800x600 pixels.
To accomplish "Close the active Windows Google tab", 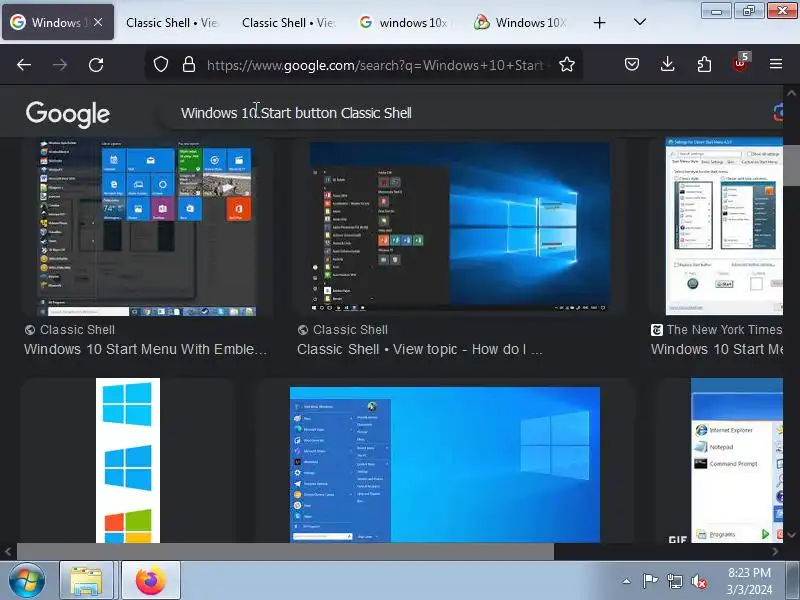I will click(x=98, y=22).
